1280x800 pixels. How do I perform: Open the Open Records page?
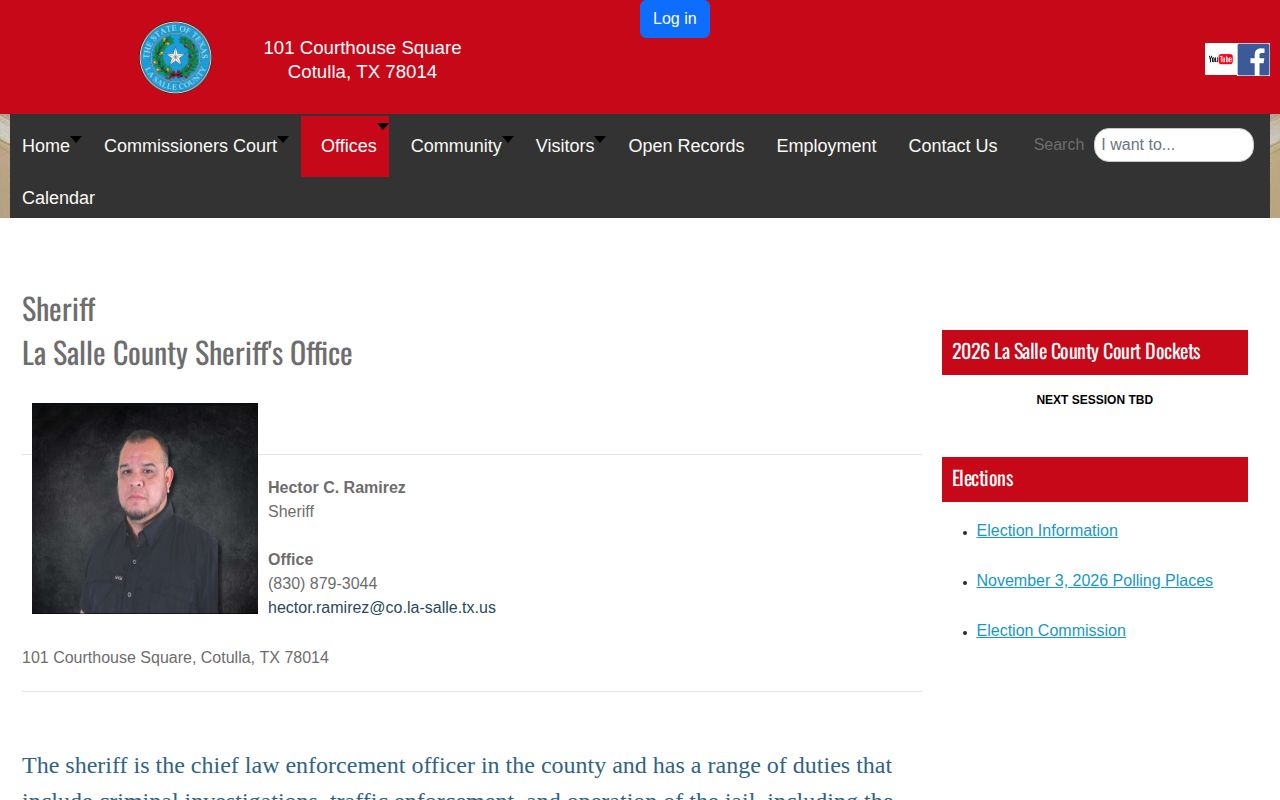click(x=686, y=146)
